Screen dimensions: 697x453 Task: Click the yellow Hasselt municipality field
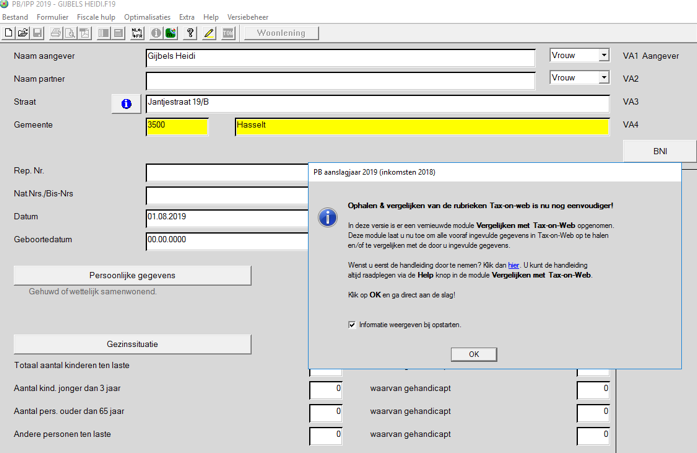click(421, 126)
